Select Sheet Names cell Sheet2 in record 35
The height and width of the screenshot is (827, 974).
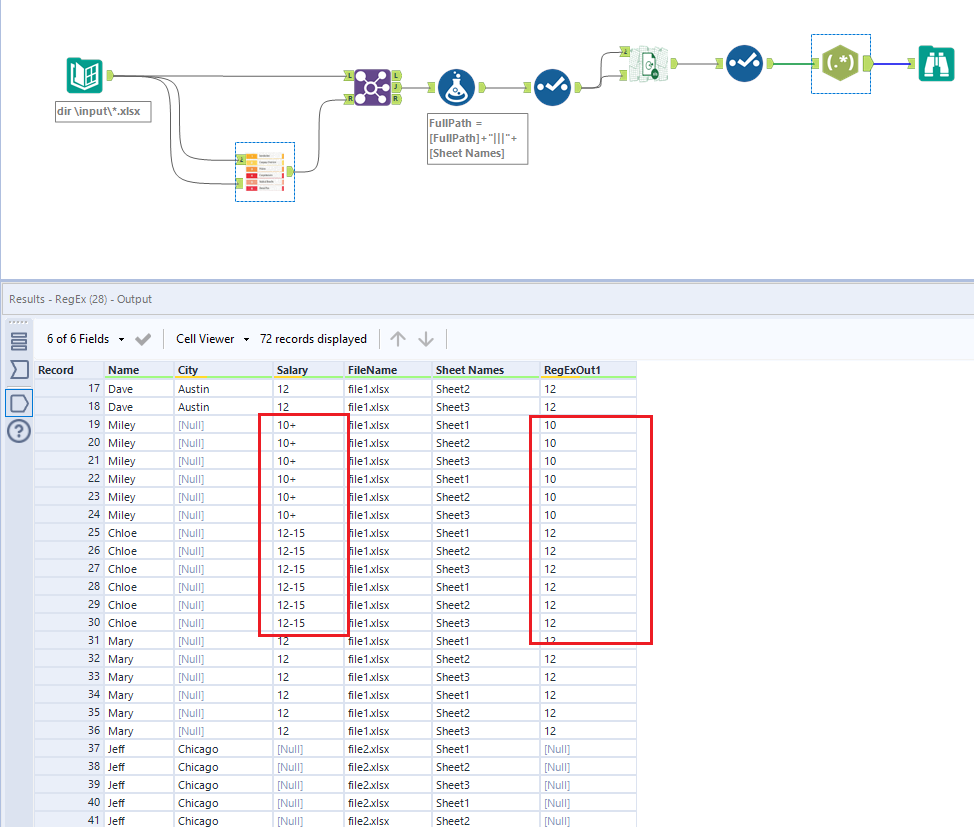tap(486, 713)
